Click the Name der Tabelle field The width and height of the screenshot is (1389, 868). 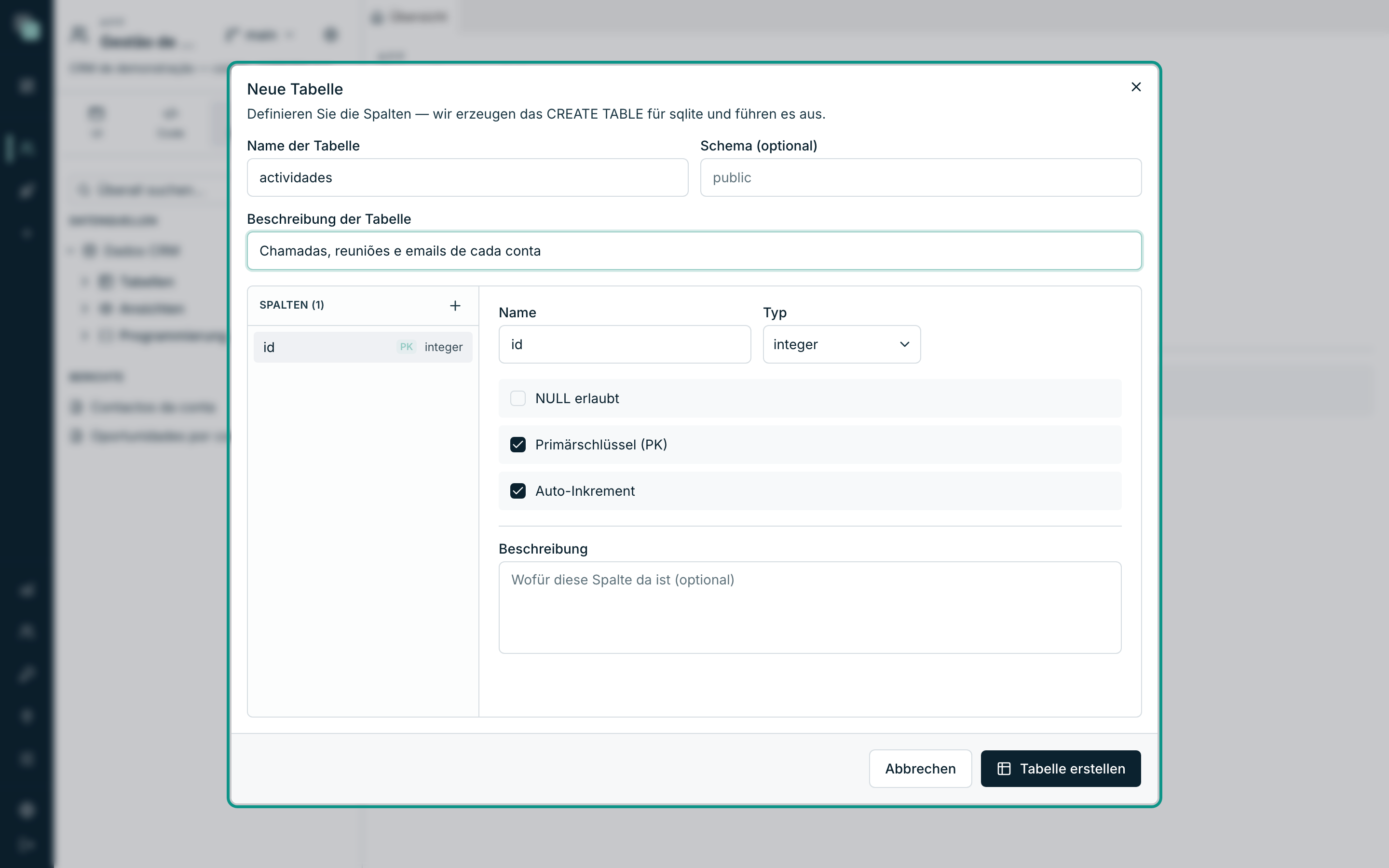467,177
